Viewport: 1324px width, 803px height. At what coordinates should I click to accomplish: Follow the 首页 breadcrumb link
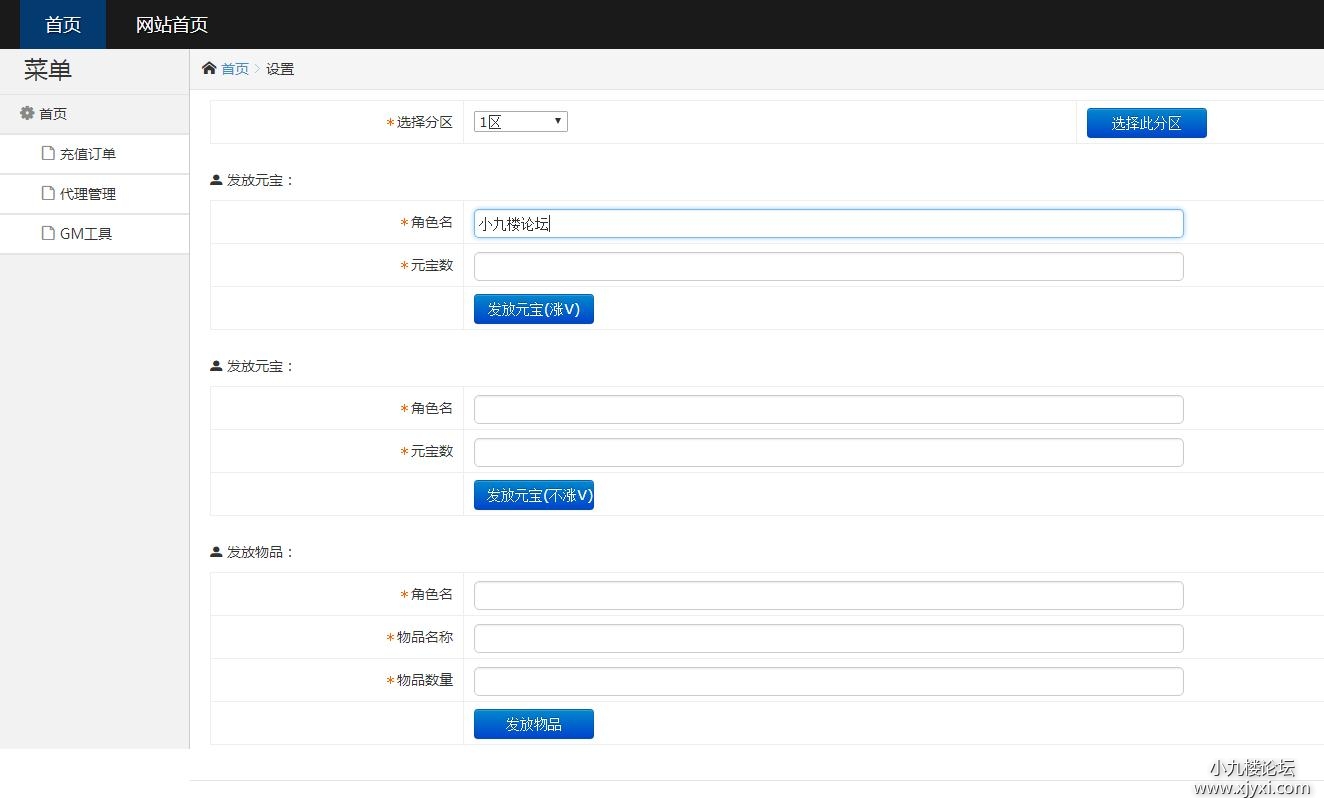235,69
